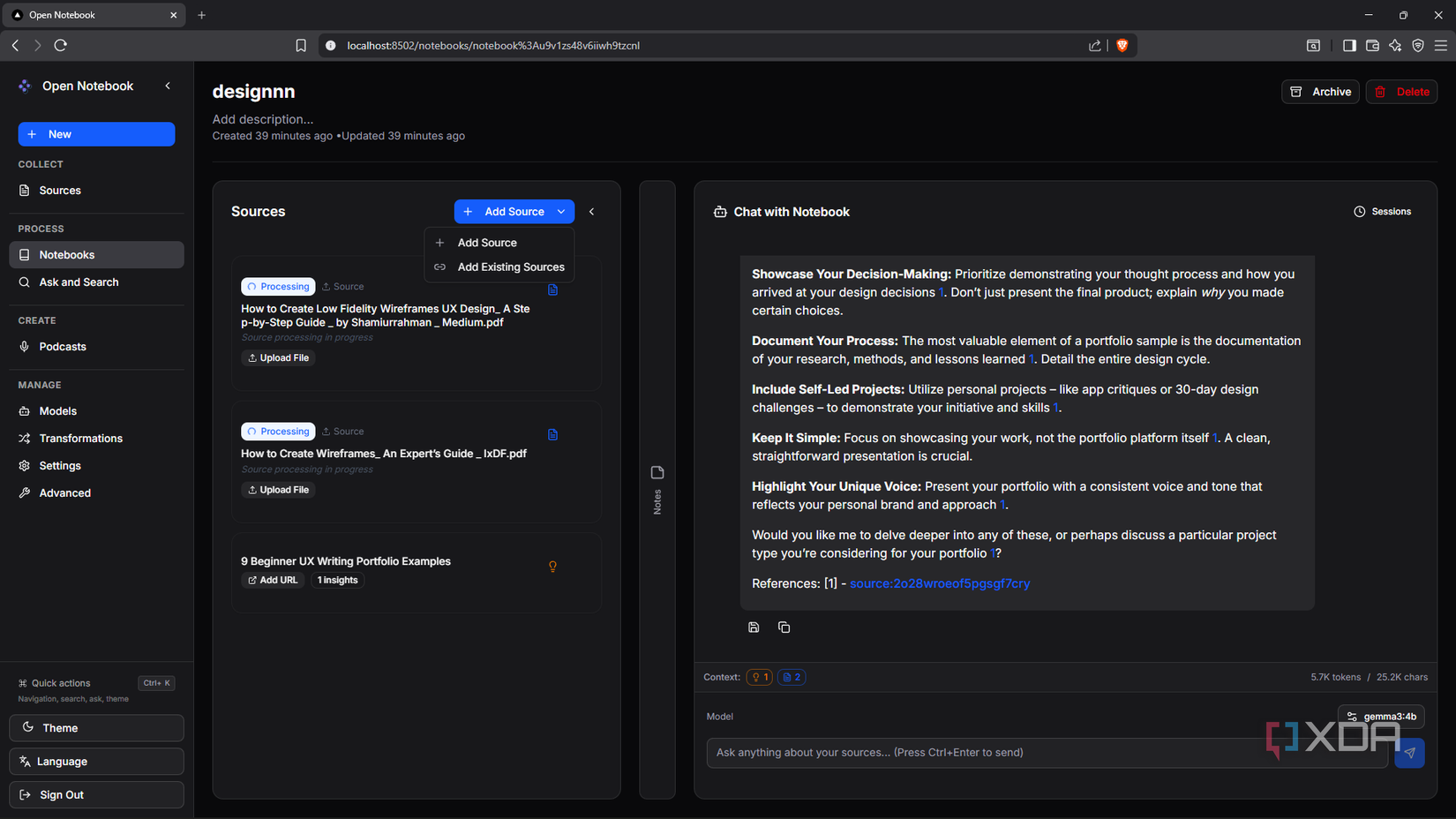Click the New button in sidebar
Screen dimensions: 1456x819
coord(96,134)
